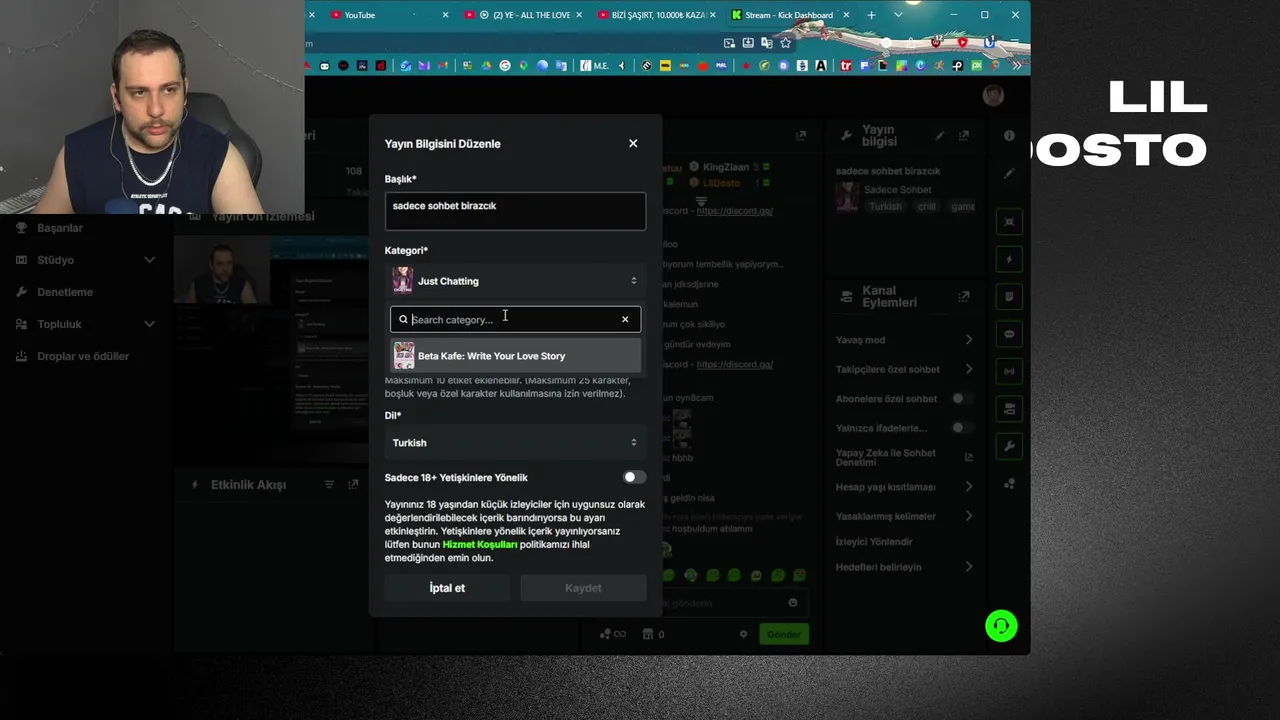Image resolution: width=1280 pixels, height=720 pixels.
Task: Open the tr bookmark icon
Action: pos(846,66)
